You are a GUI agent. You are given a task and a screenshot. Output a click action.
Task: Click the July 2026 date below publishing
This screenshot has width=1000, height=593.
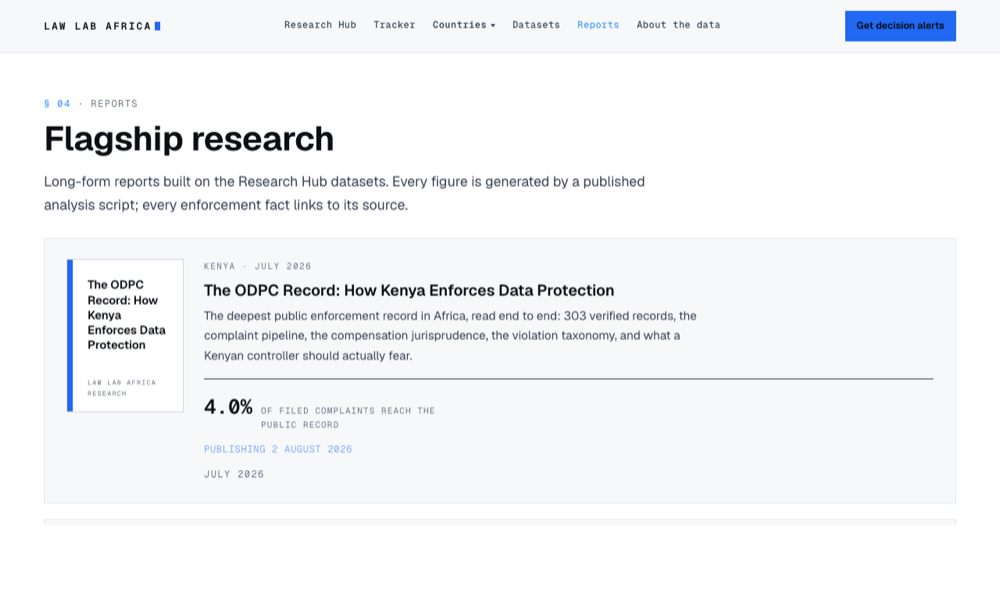(234, 474)
